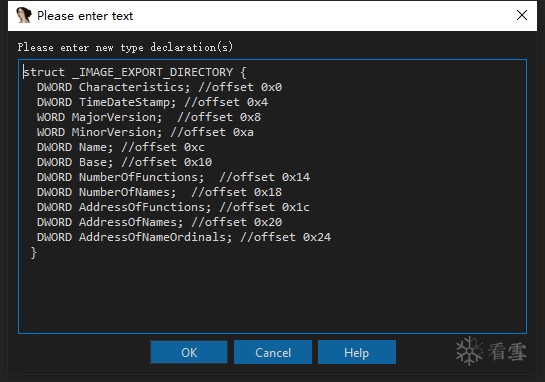Click the IDA portrait icon in title bar
The width and height of the screenshot is (545, 382).
point(24,15)
